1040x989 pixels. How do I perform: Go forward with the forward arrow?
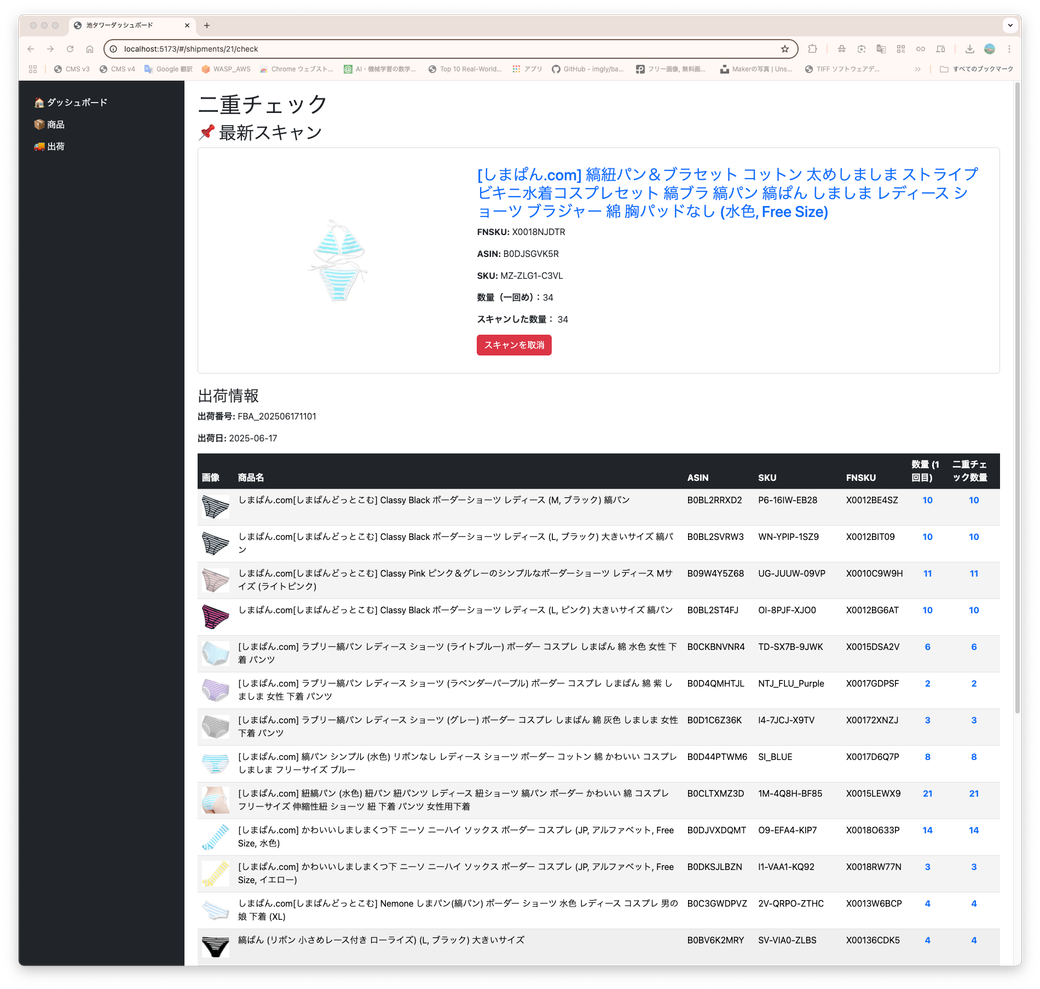pos(50,49)
